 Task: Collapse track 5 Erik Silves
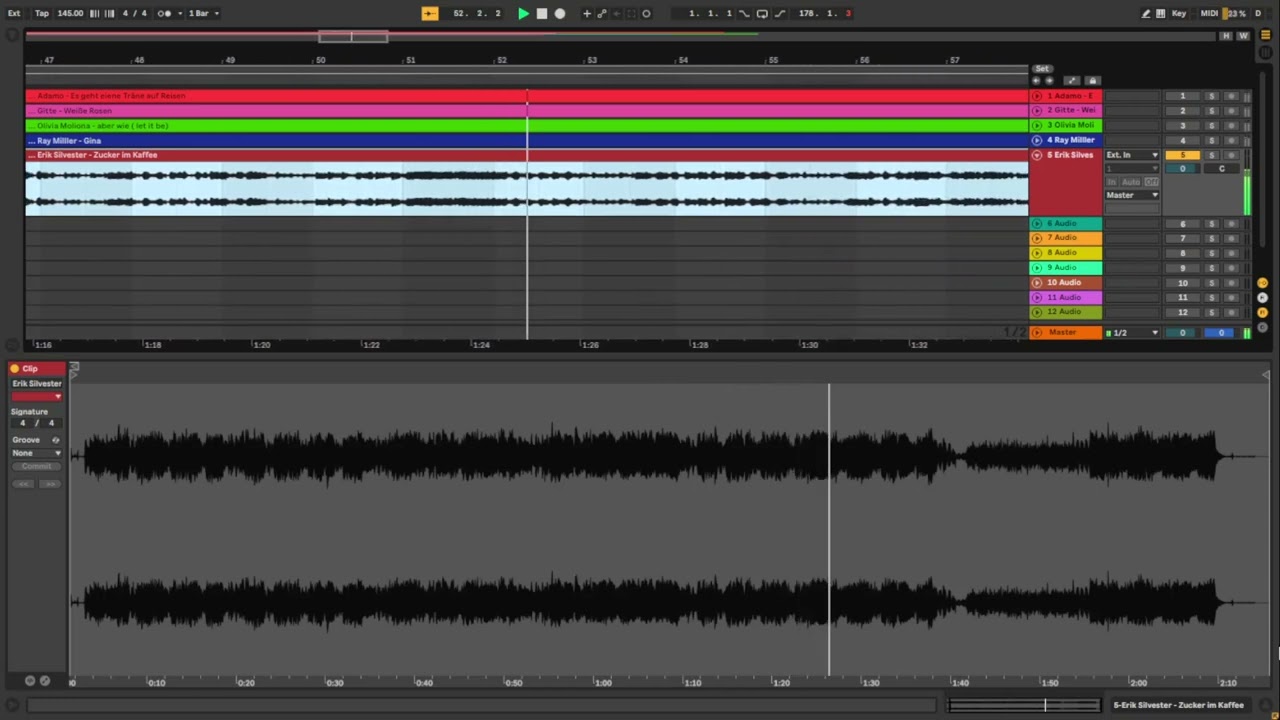click(x=1037, y=155)
